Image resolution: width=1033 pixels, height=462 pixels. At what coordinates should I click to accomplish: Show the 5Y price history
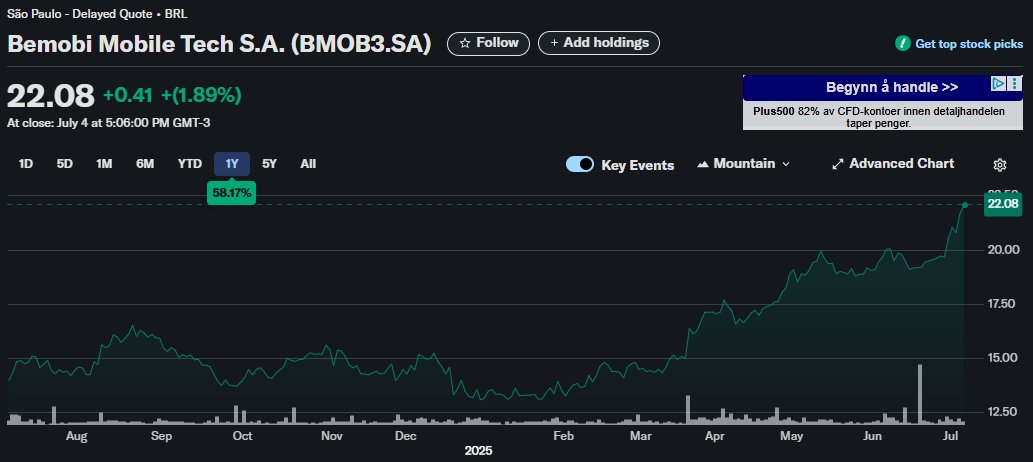point(269,163)
